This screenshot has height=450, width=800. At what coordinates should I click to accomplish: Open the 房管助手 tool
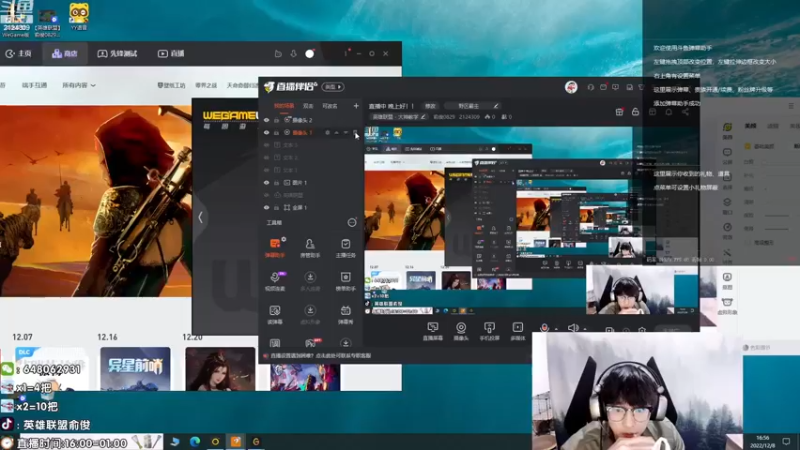click(310, 247)
